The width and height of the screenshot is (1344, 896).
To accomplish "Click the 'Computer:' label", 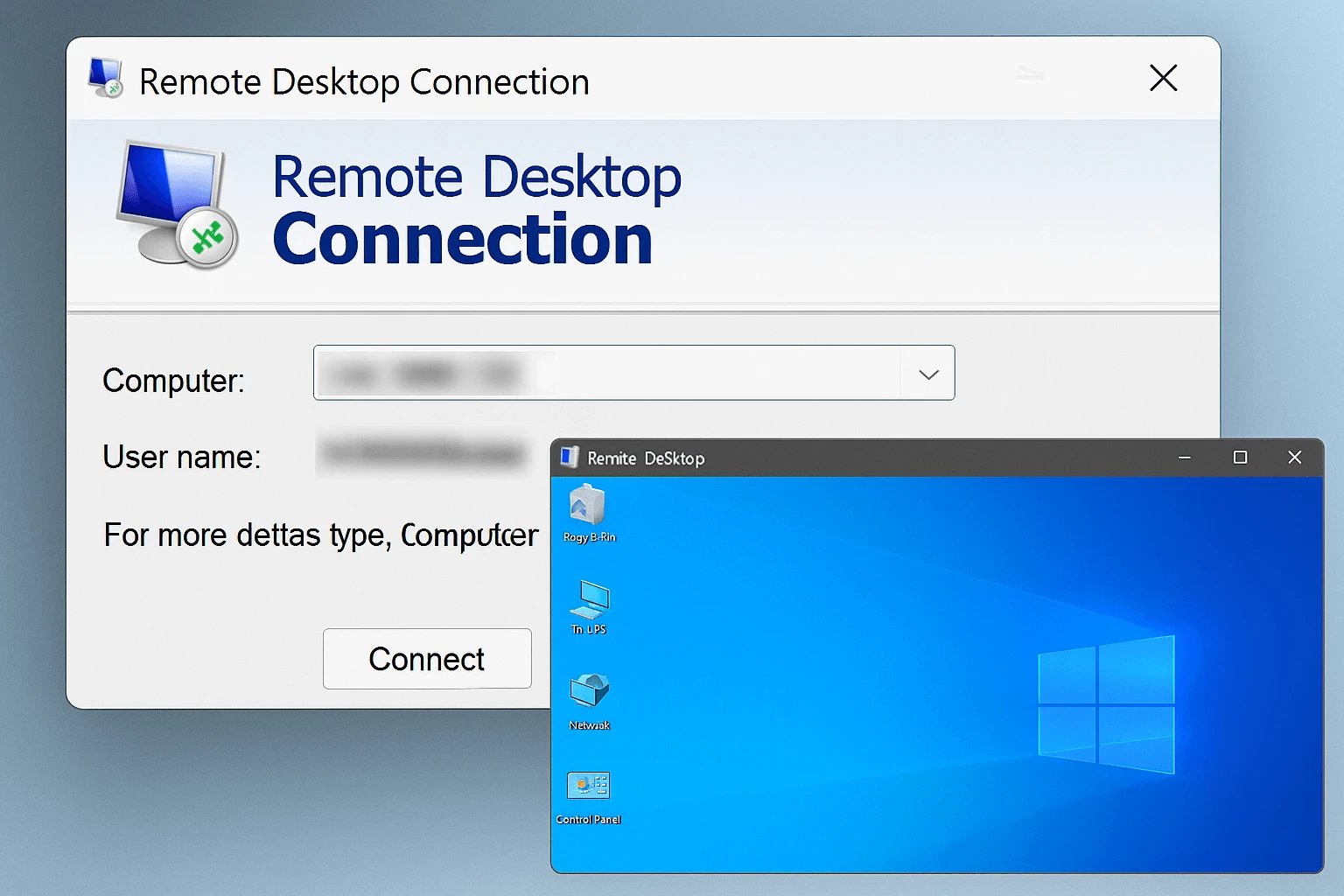I will pos(173,381).
